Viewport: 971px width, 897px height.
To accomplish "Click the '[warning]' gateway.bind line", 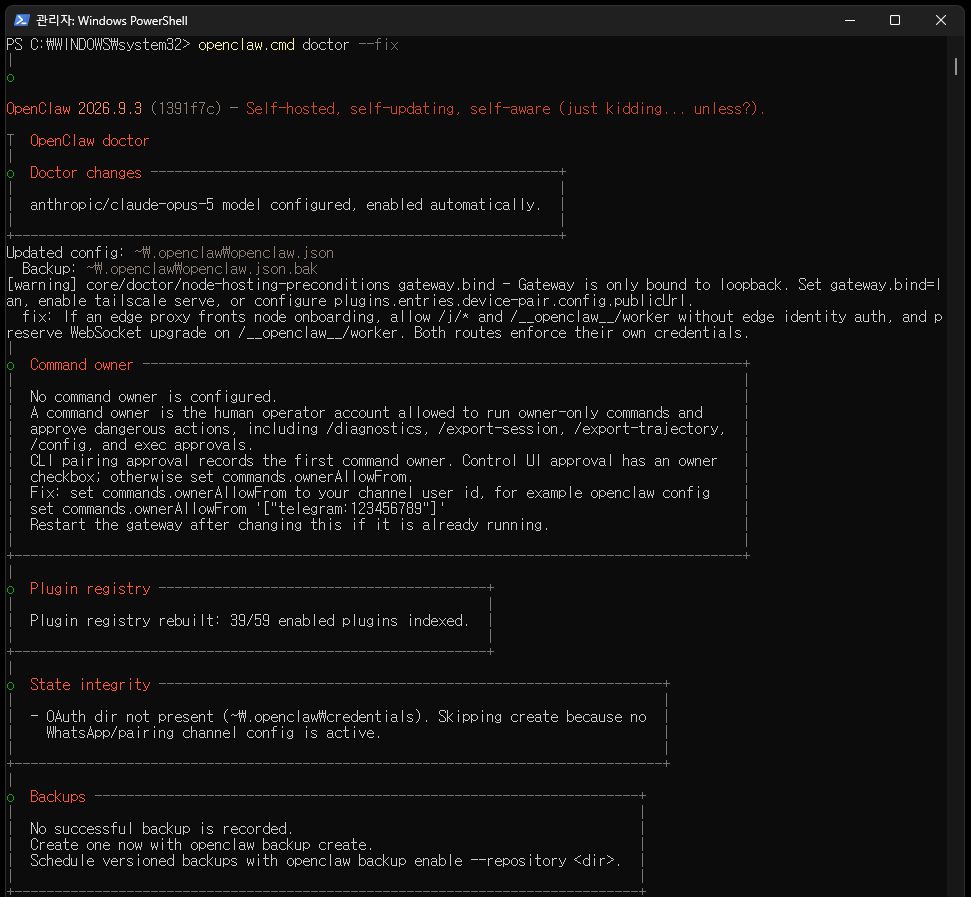I will coord(474,285).
